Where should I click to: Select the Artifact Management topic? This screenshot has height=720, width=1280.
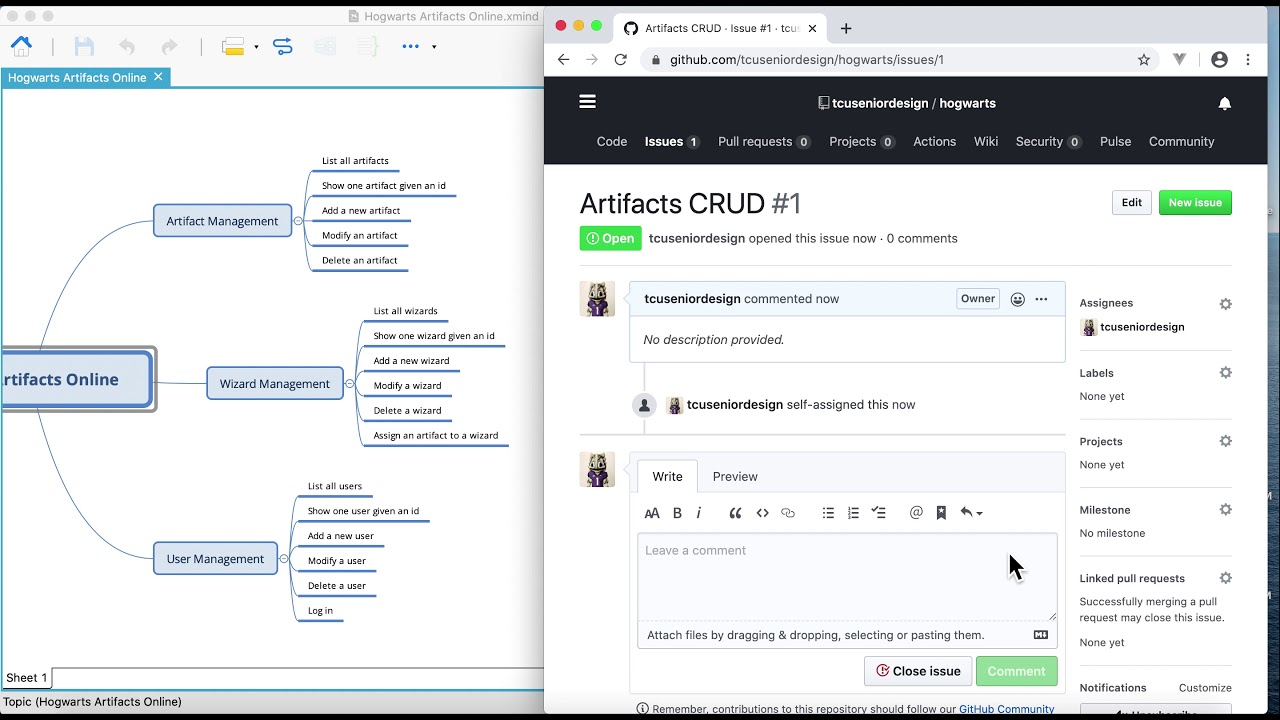222,221
